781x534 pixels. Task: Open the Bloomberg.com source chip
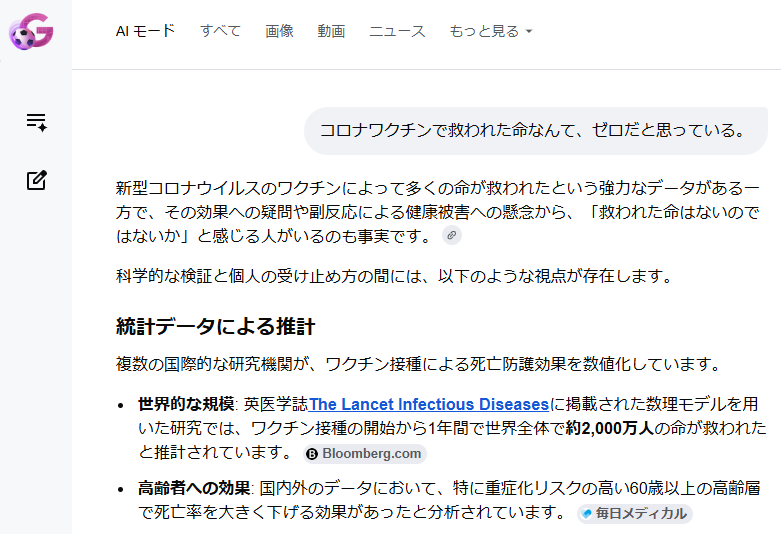click(365, 454)
